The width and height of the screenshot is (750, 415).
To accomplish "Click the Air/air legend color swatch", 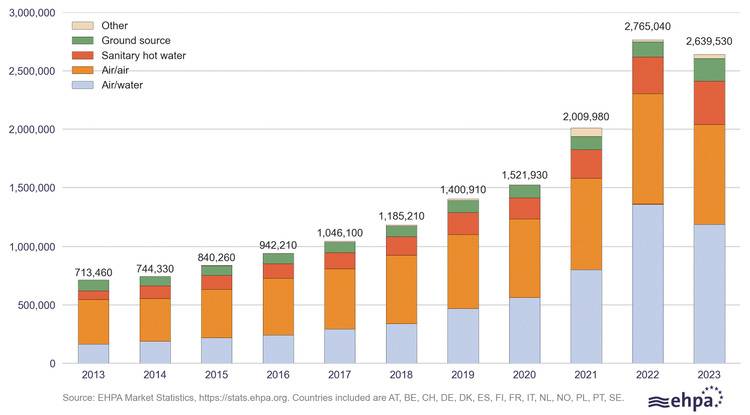I will [84, 70].
